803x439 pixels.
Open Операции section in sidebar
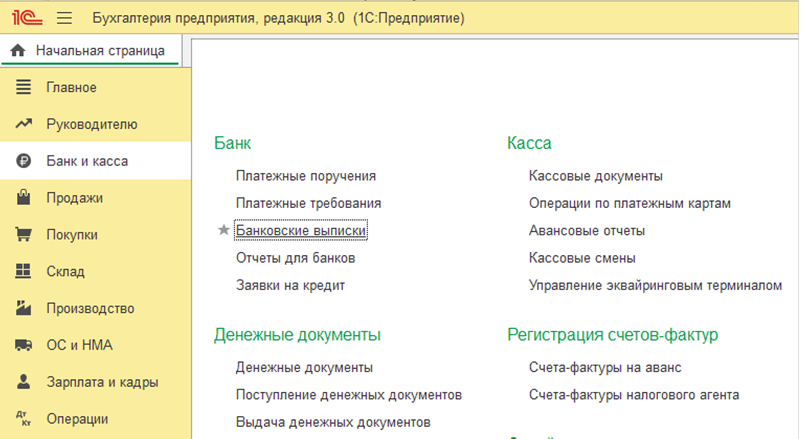click(76, 419)
